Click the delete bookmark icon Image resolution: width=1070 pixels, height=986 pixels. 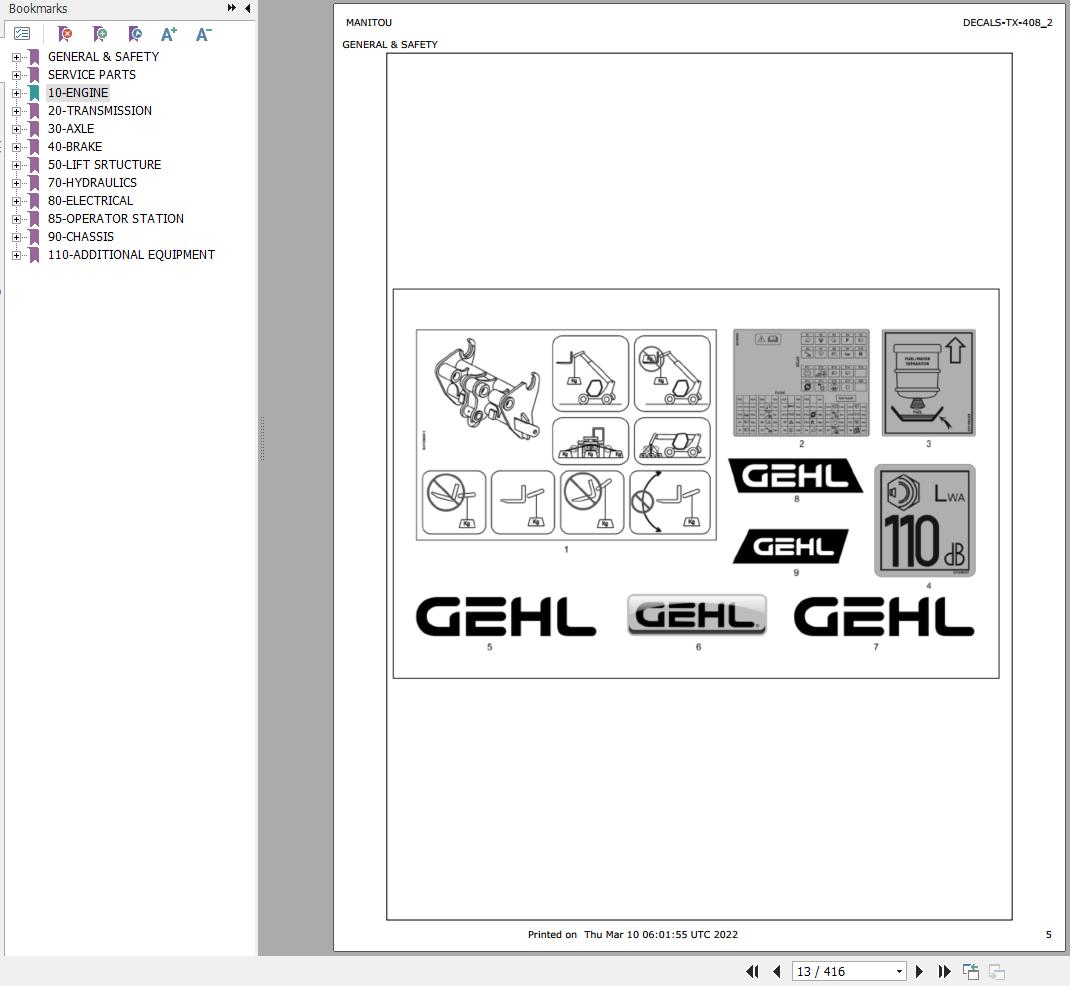(x=65, y=33)
